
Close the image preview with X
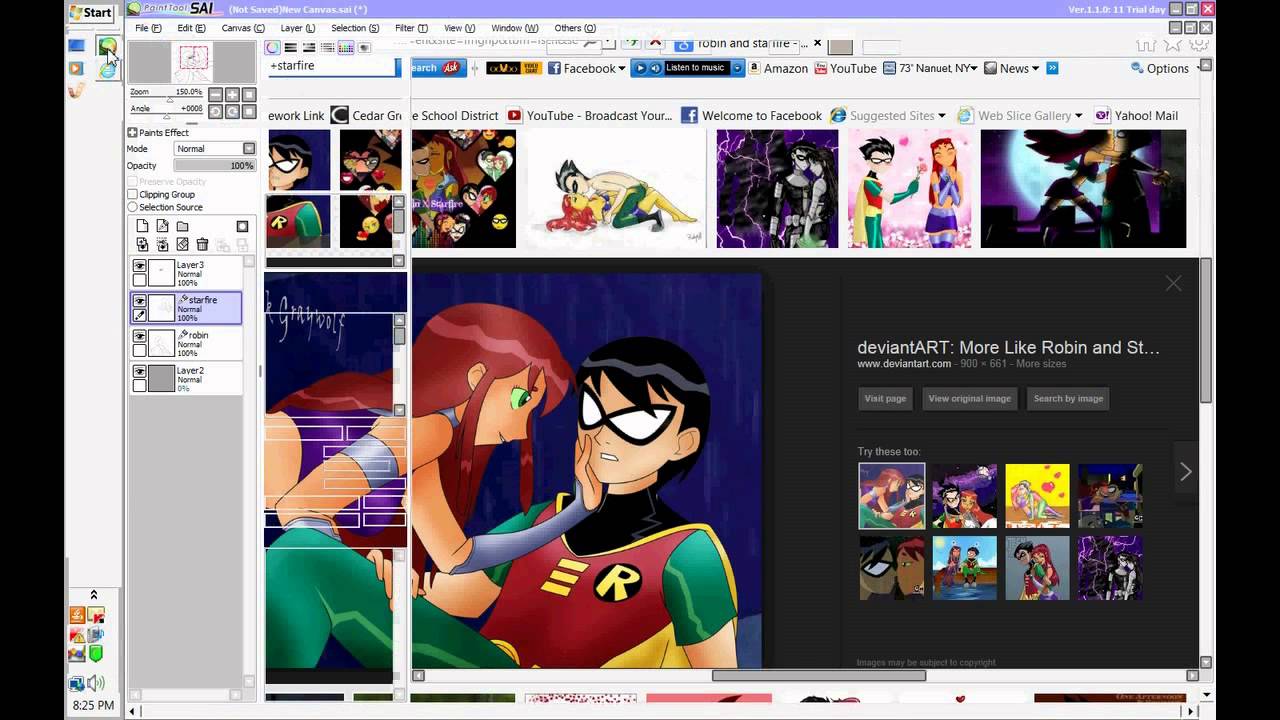tap(1173, 284)
